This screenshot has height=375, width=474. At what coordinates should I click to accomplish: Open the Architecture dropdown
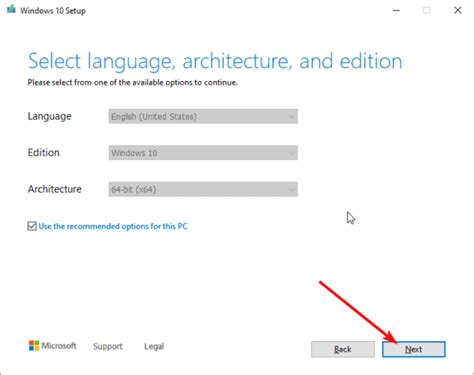[x=203, y=189]
